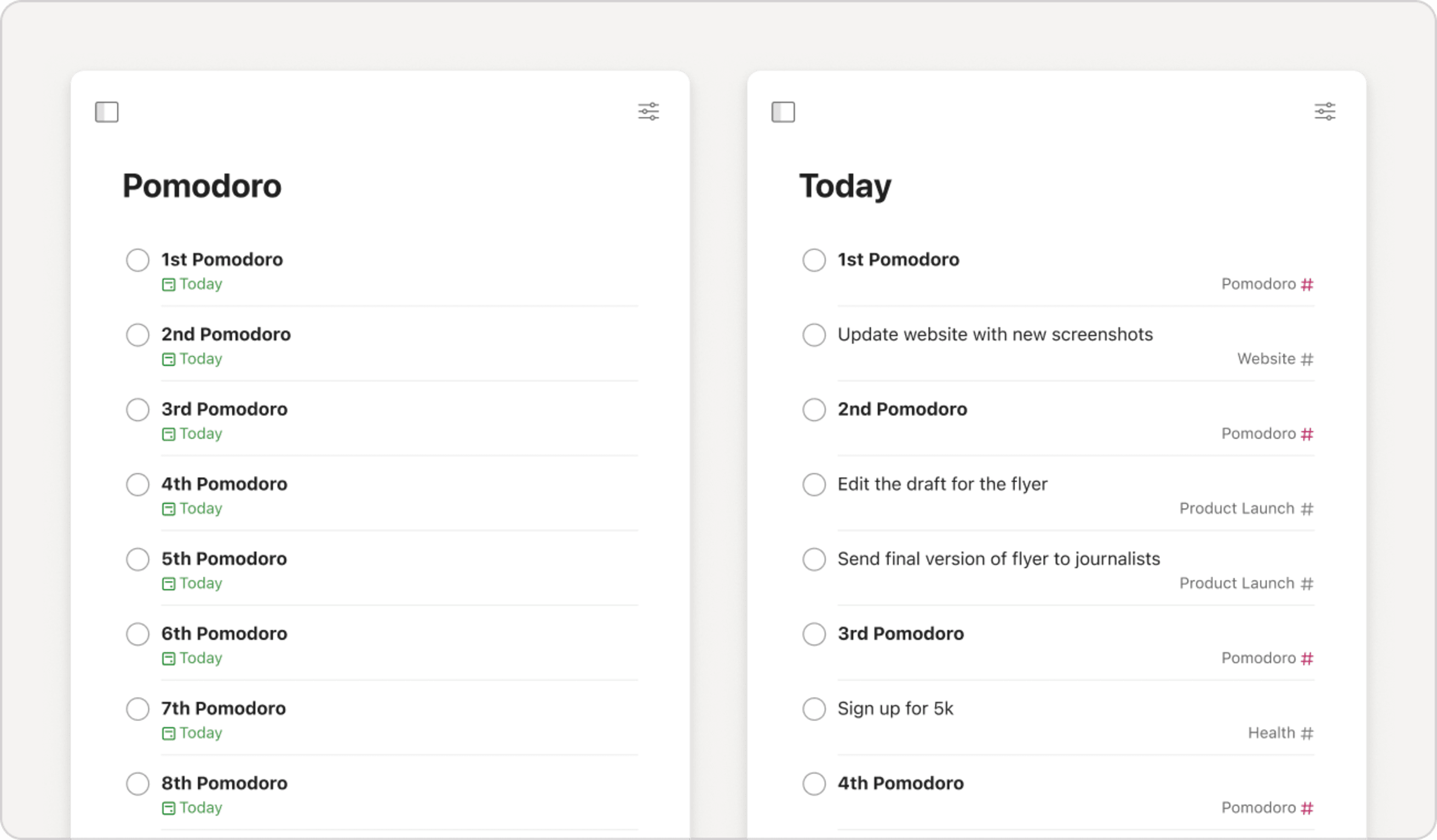Check off Send final version of flyer to journalists
Image resolution: width=1437 pixels, height=840 pixels.
coord(814,560)
